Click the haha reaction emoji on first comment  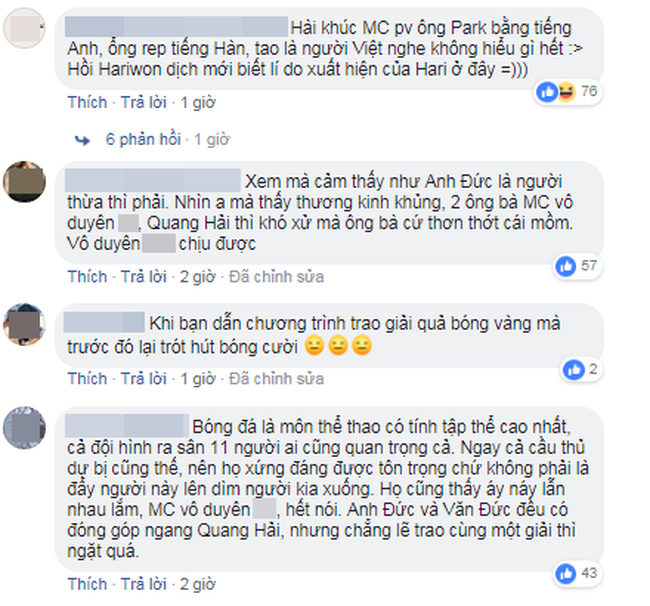point(566,92)
